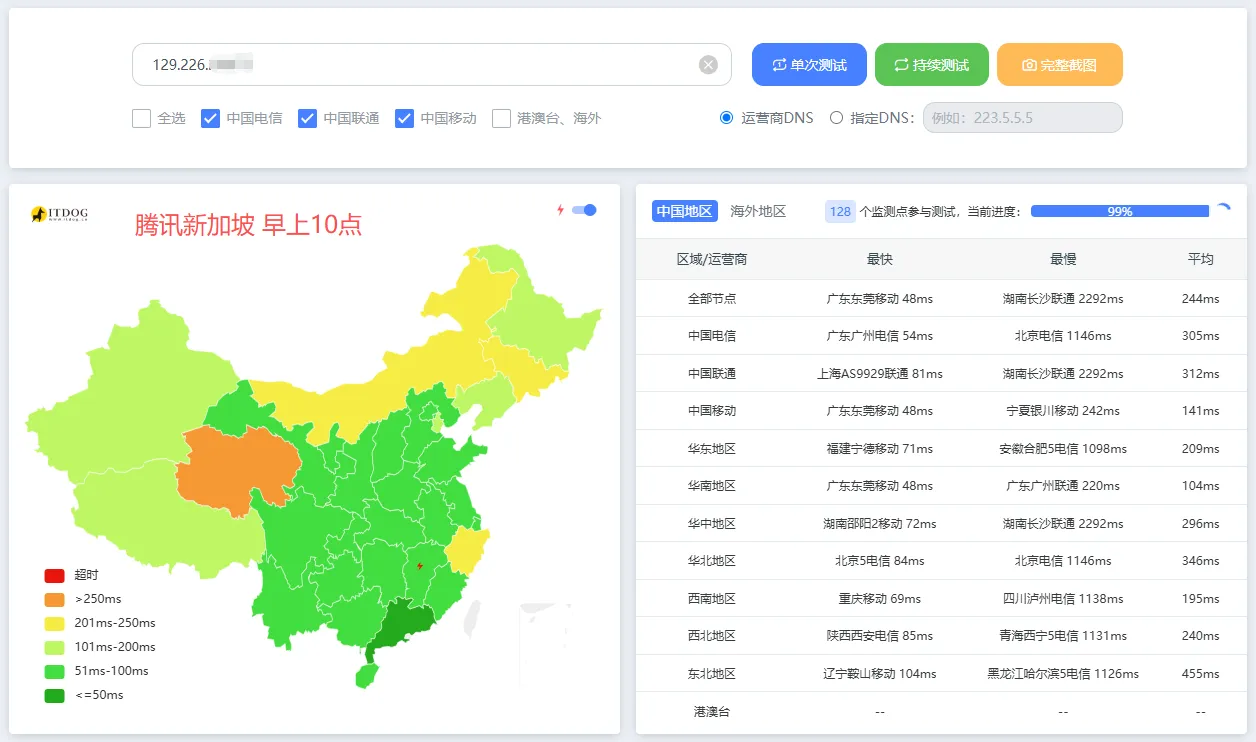The image size is (1256, 742).
Task: Click the ITDOG logo on the map
Action: [59, 214]
